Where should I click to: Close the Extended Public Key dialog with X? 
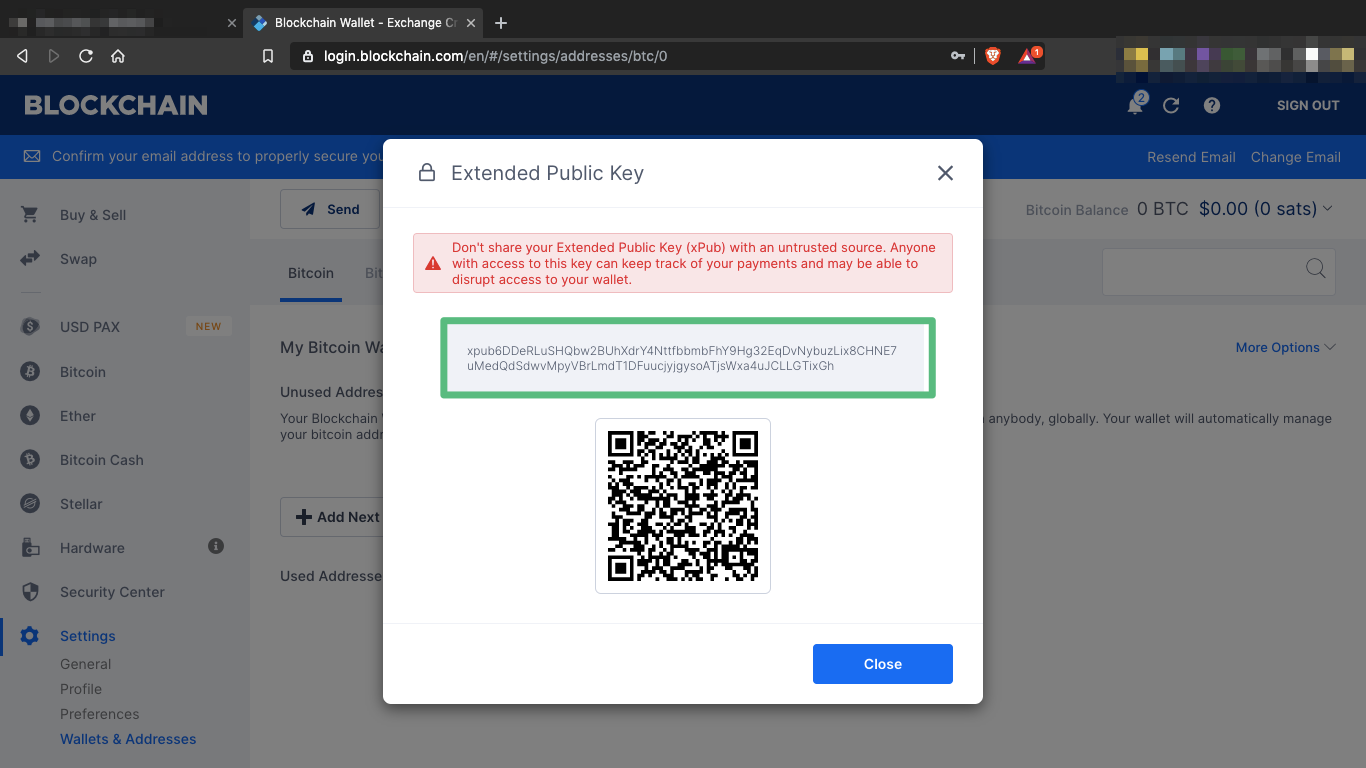click(x=945, y=173)
